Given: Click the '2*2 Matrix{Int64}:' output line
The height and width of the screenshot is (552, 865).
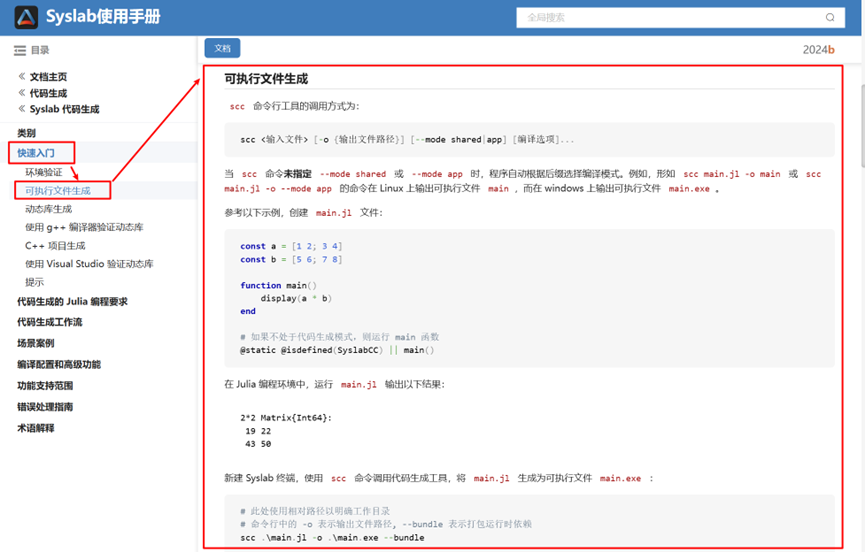Looking at the screenshot, I should (286, 418).
